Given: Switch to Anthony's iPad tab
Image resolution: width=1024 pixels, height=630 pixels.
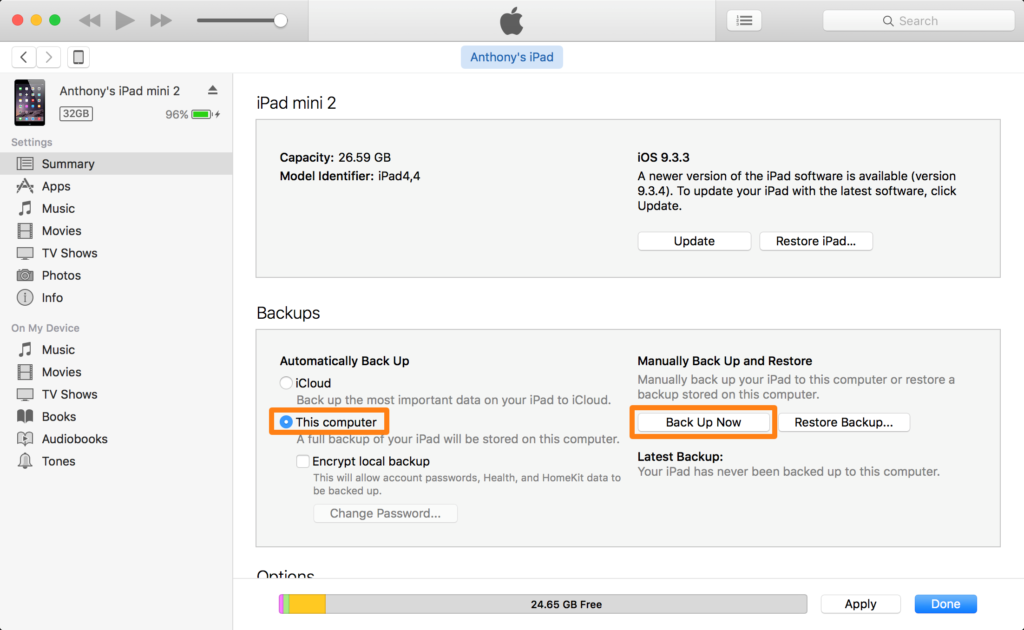Looking at the screenshot, I should (x=512, y=57).
